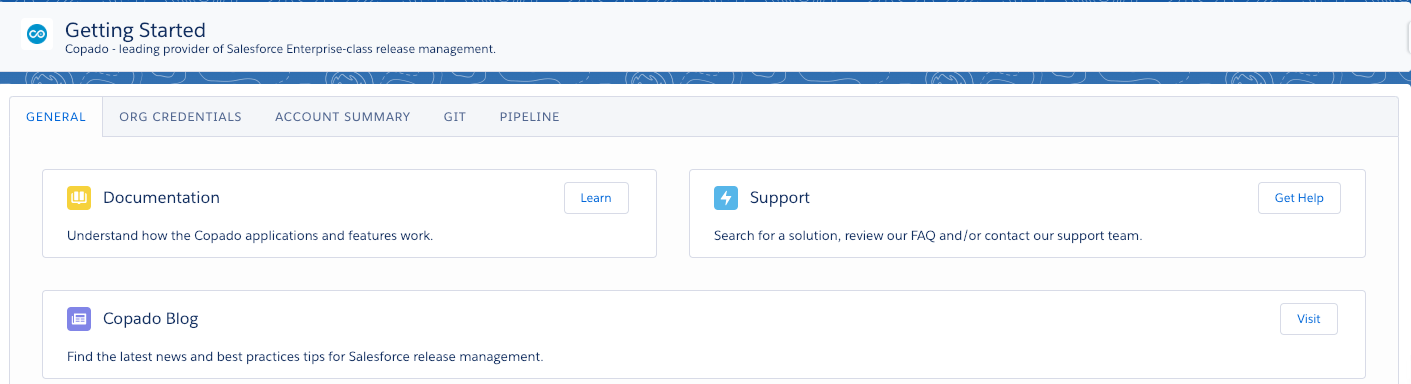
Task: Click the blog description about latest news
Action: [x=305, y=357]
